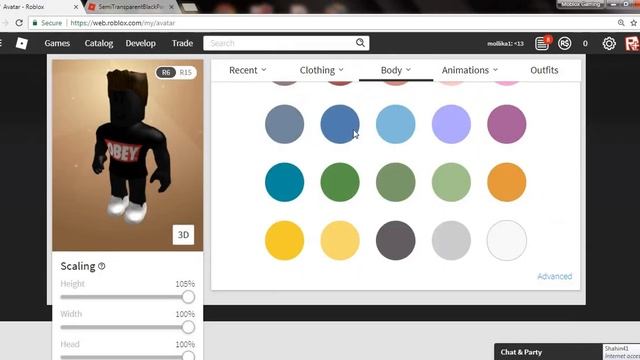Go to Games in navigation bar

pos(57,43)
